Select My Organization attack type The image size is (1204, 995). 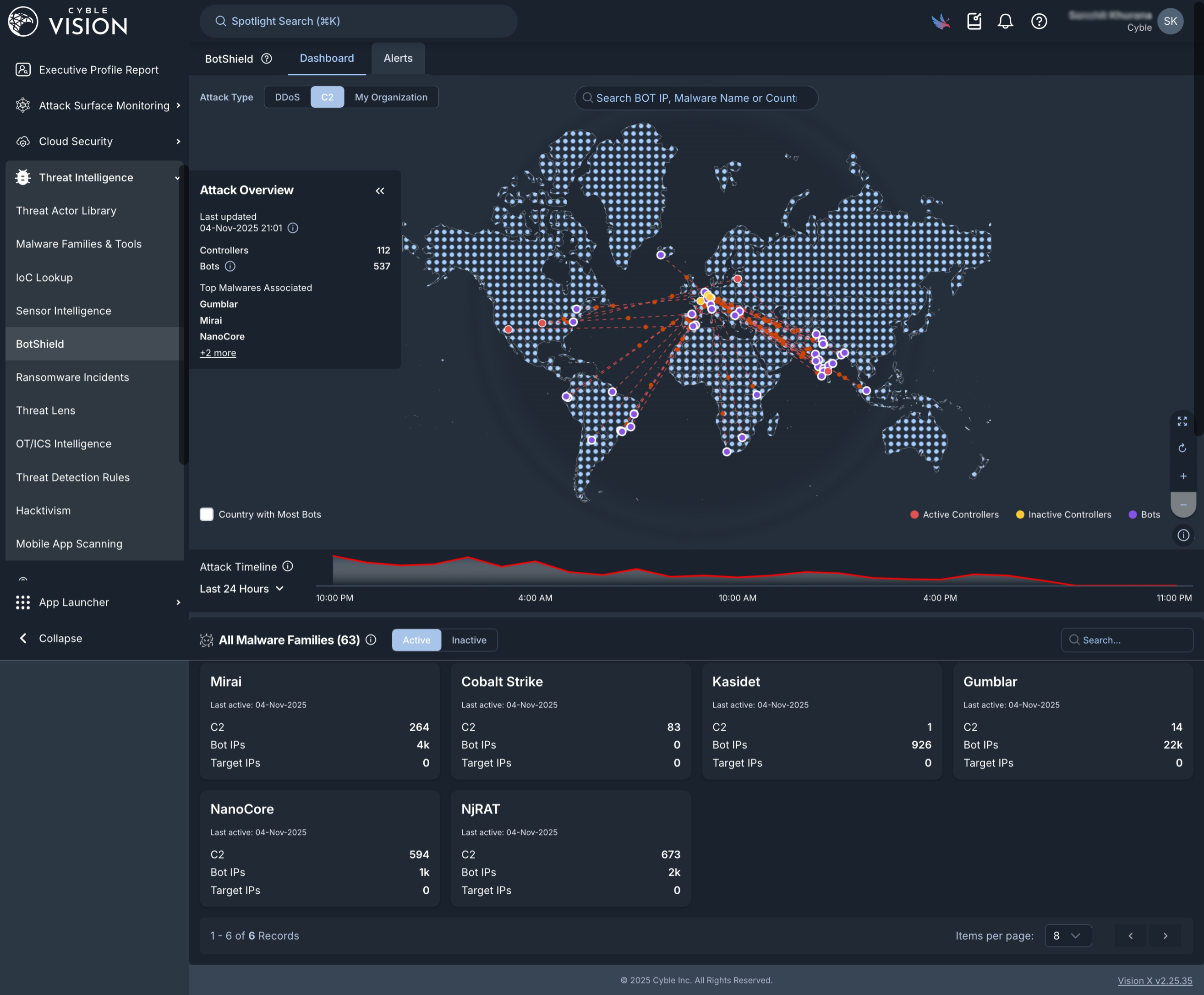click(391, 98)
